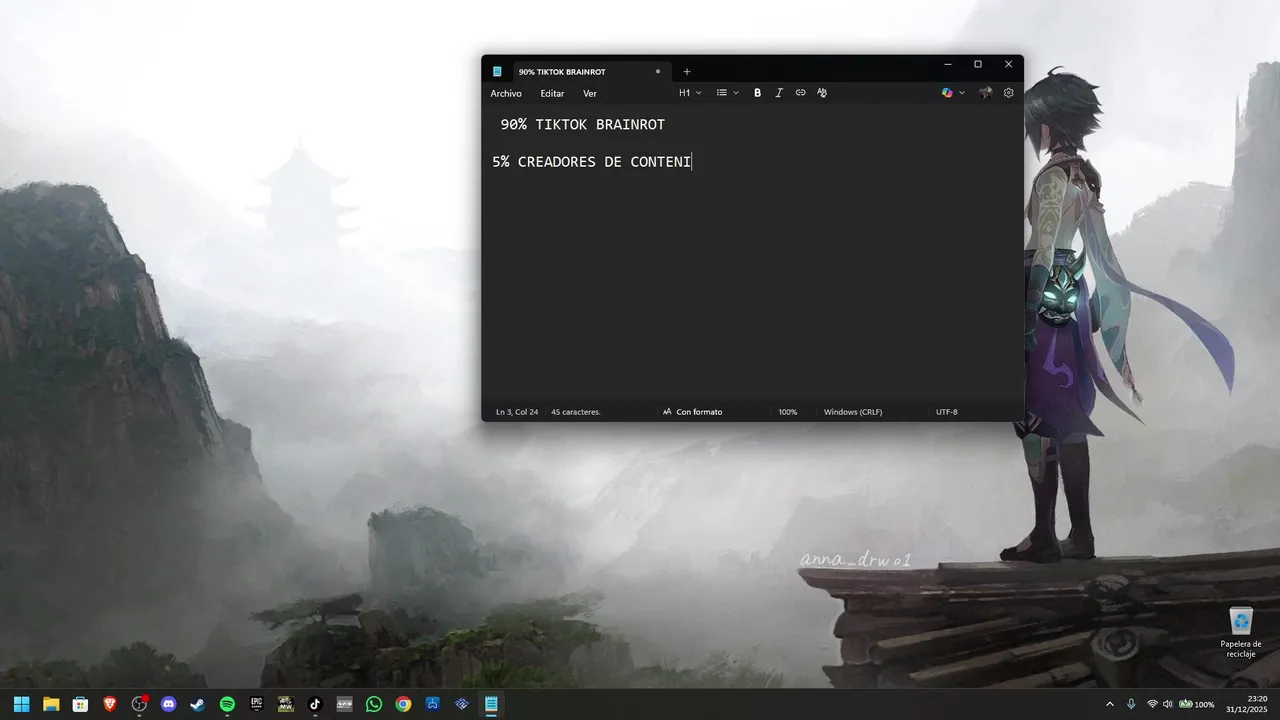The width and height of the screenshot is (1280, 720).
Task: Place cursor in the 90% TIKTOK BRAINROT heading line
Action: click(x=583, y=125)
